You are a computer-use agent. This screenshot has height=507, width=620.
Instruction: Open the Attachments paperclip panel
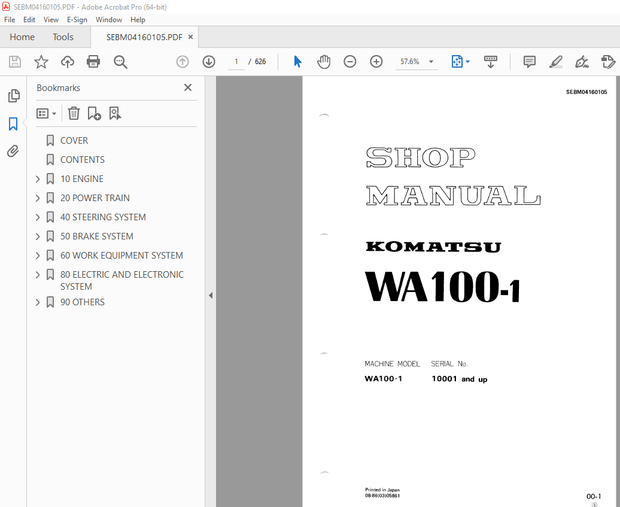13,151
